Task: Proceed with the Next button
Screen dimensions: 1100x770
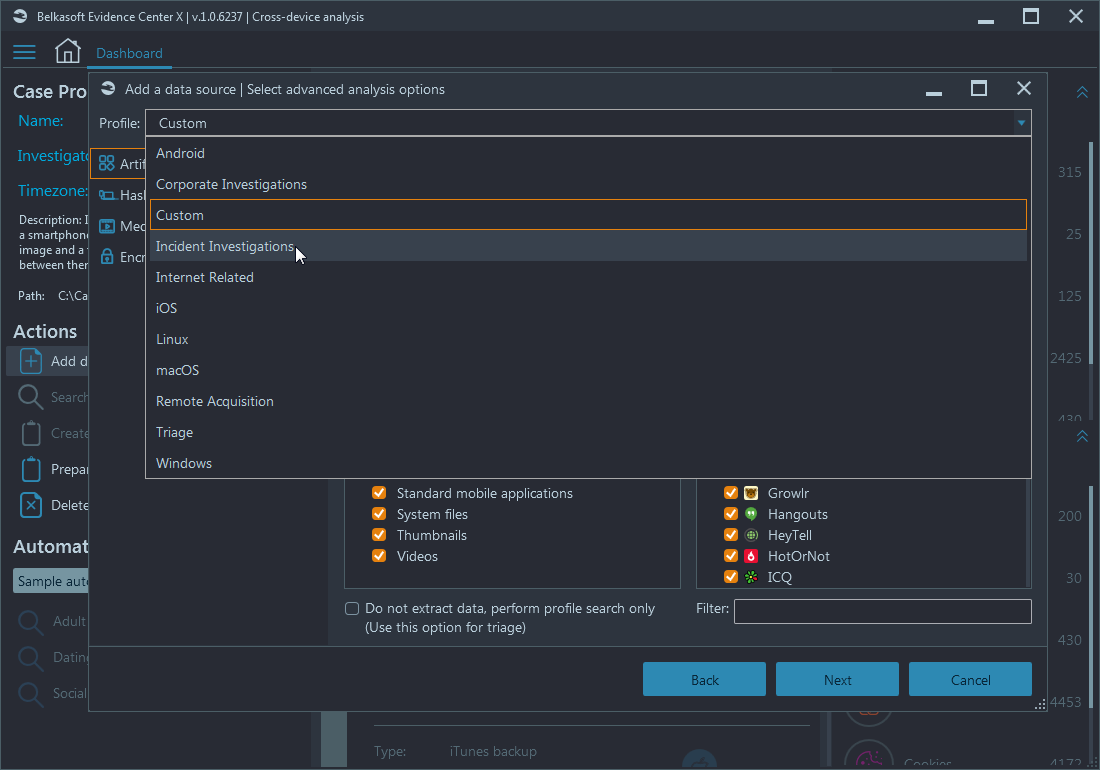Action: [837, 680]
